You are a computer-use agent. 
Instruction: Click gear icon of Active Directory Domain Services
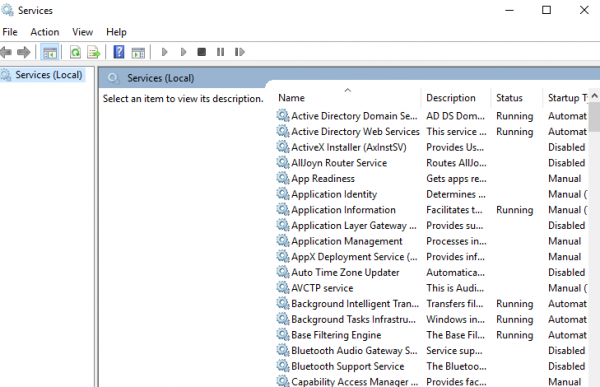click(x=283, y=116)
